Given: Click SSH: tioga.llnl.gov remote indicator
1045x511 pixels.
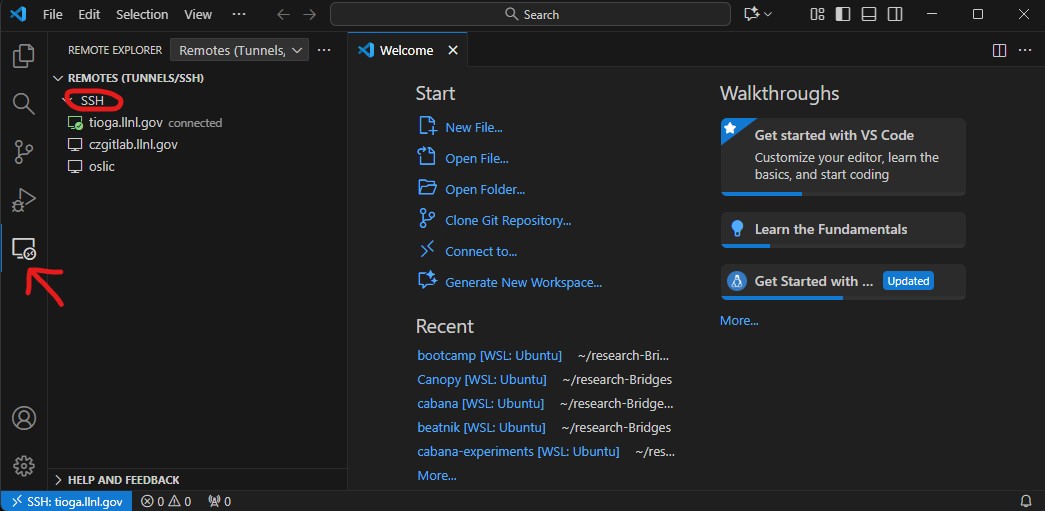Looking at the screenshot, I should pyautogui.click(x=67, y=501).
